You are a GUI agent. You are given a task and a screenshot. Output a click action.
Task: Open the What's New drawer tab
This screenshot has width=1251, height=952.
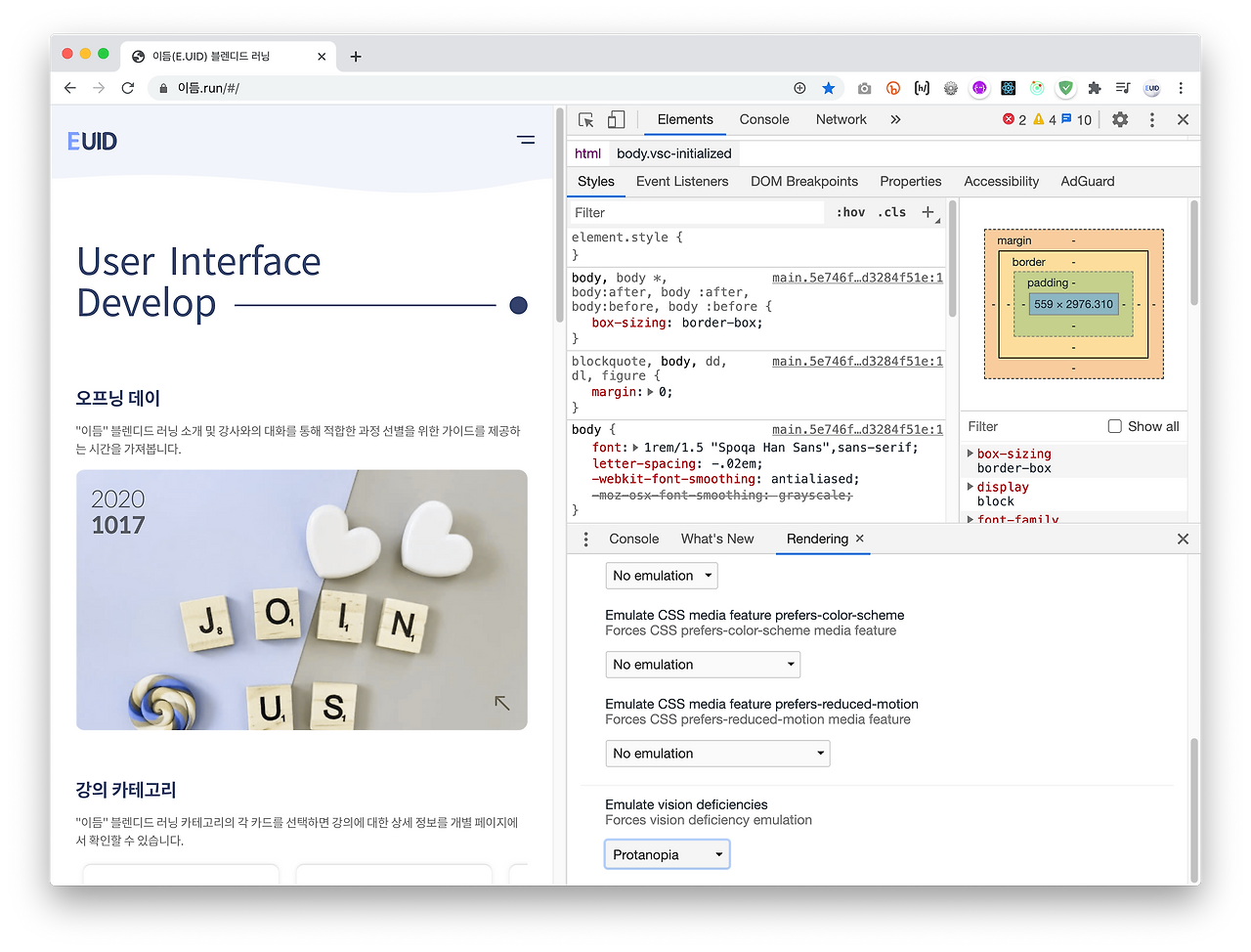717,539
